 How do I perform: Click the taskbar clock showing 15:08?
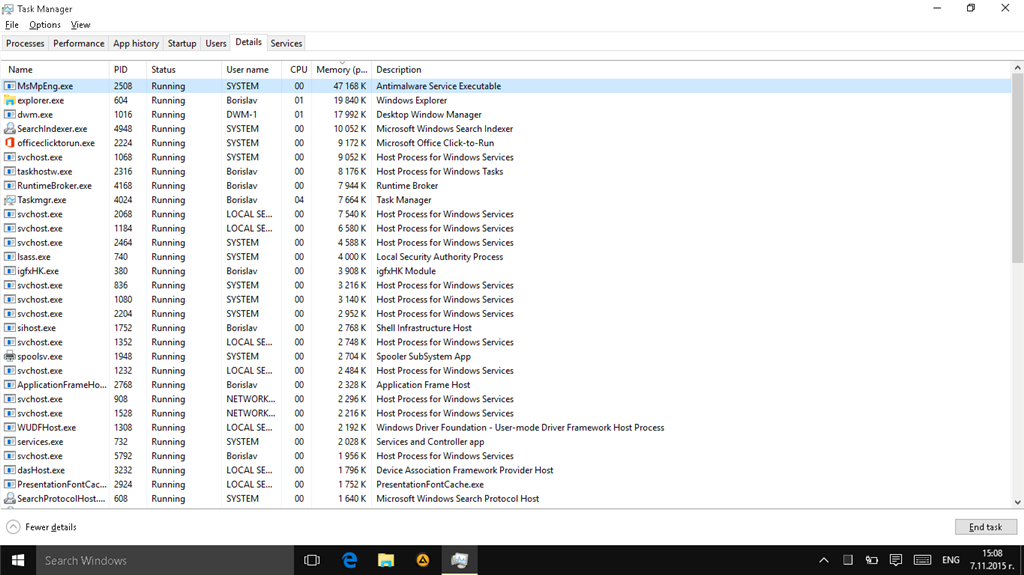click(x=991, y=560)
